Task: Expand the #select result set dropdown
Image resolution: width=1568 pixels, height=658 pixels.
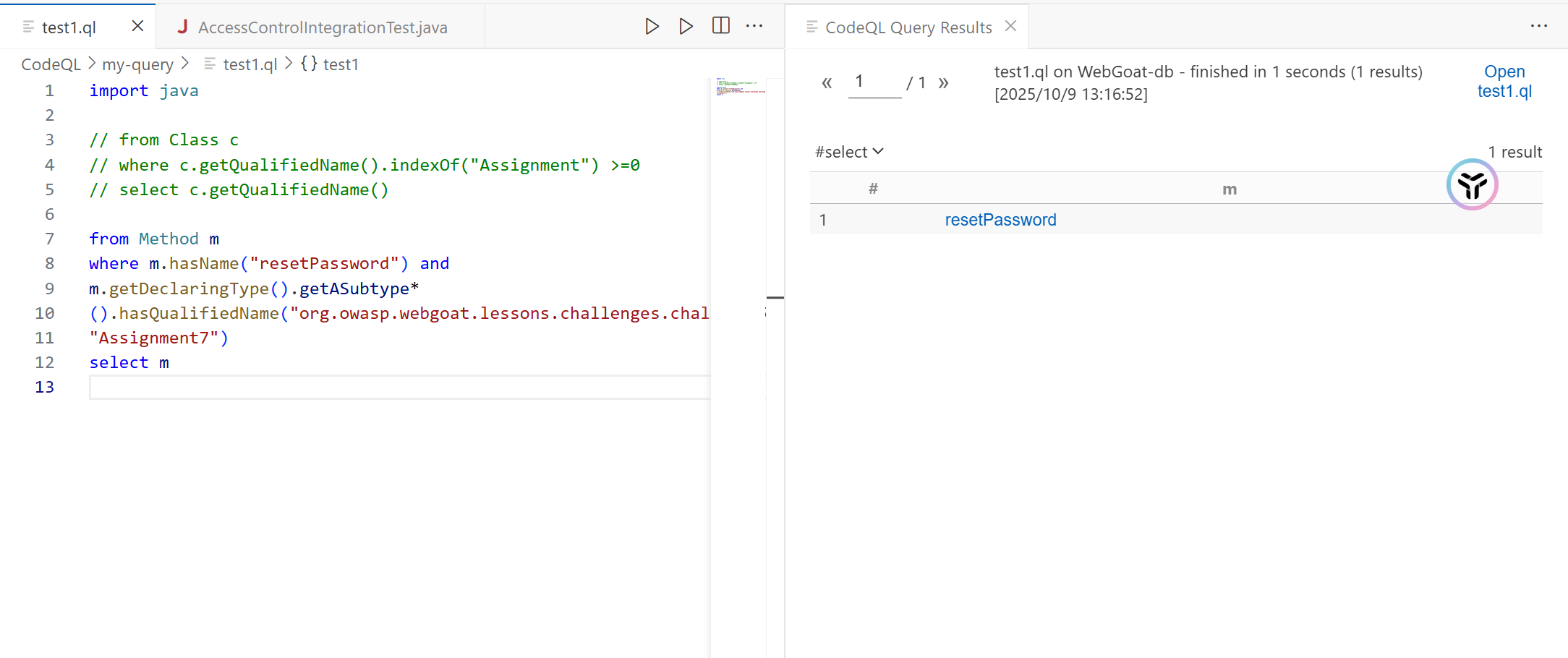Action: point(849,152)
